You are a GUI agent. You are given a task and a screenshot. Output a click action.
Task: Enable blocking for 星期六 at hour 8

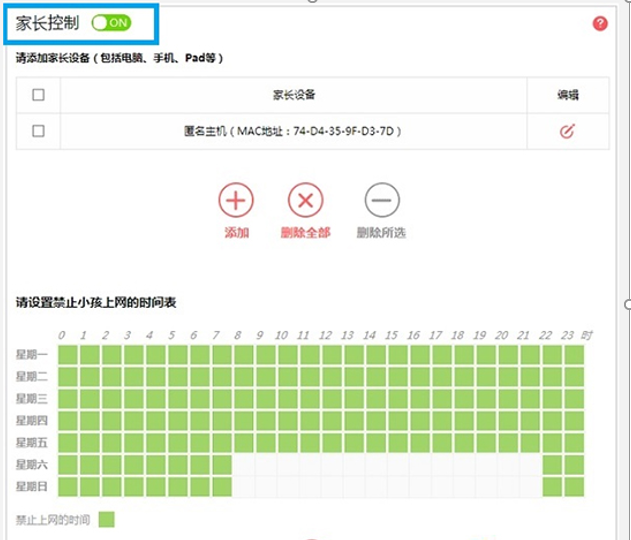243,464
